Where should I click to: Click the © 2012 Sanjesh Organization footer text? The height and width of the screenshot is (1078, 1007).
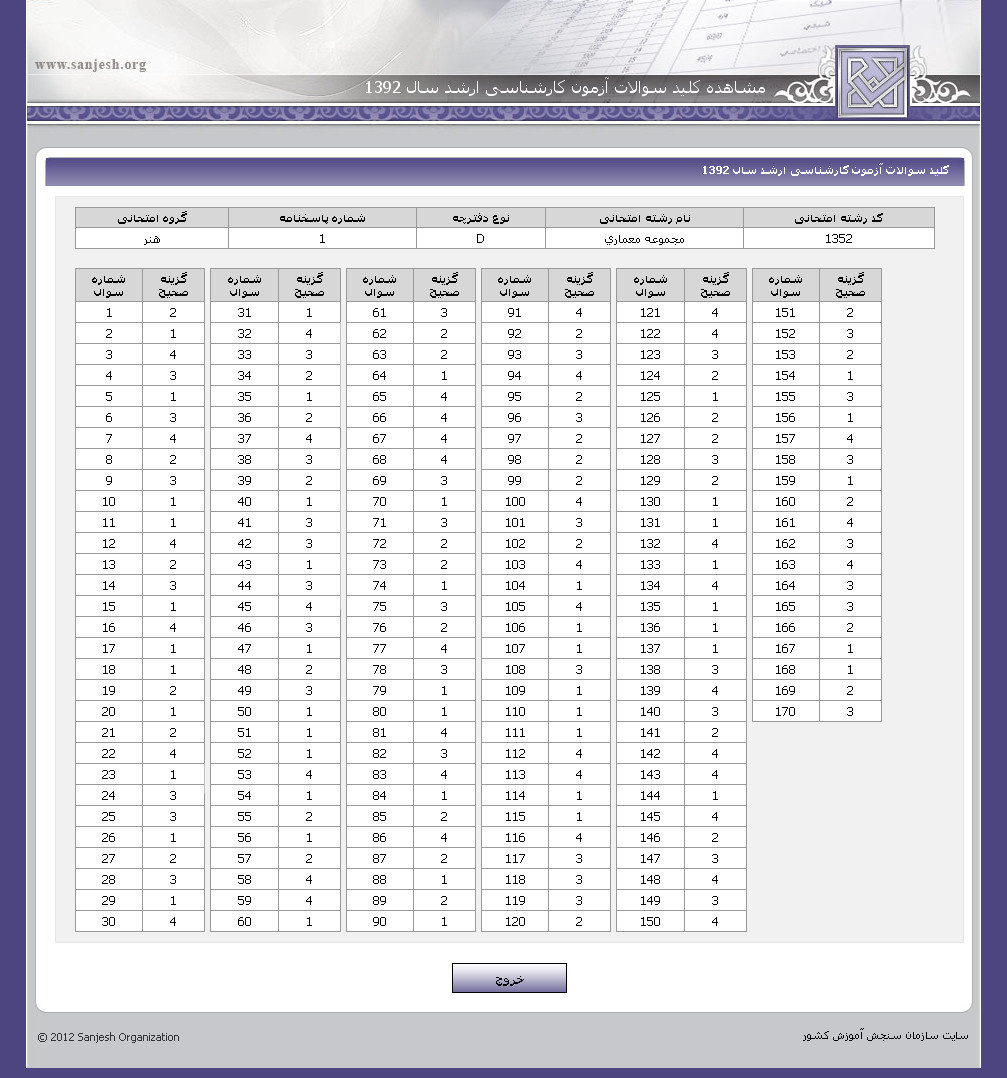(109, 1037)
